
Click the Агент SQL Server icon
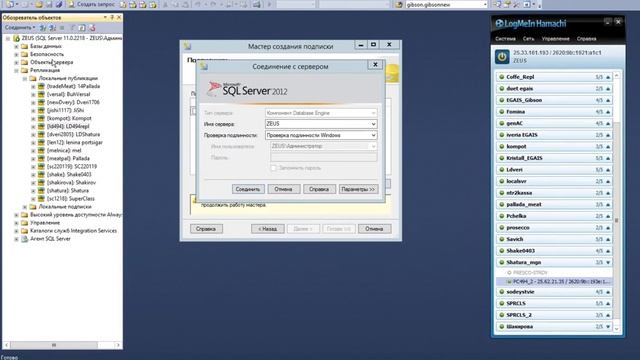point(24,239)
